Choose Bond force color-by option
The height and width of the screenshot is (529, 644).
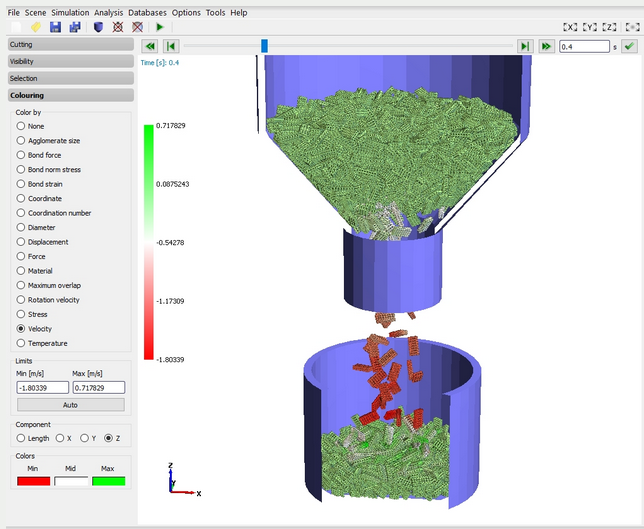[x=22, y=155]
